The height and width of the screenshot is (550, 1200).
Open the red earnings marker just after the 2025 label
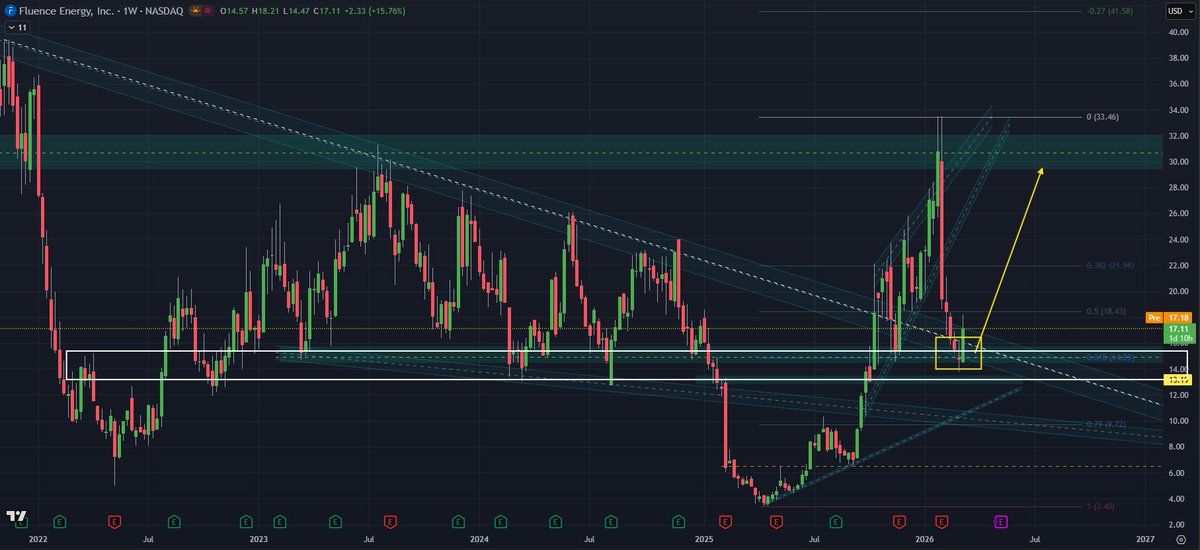coord(726,522)
